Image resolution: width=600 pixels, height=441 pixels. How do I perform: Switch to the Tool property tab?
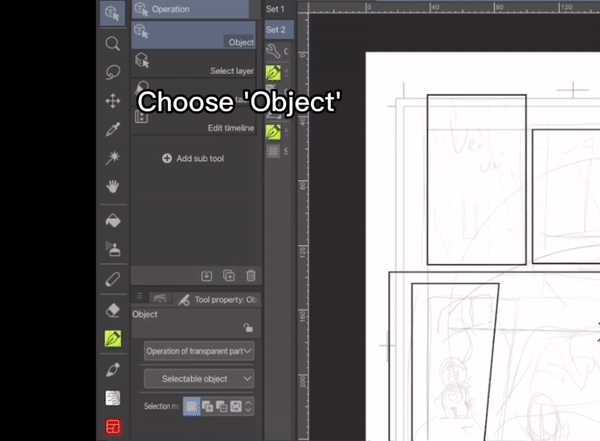pyautogui.click(x=217, y=300)
